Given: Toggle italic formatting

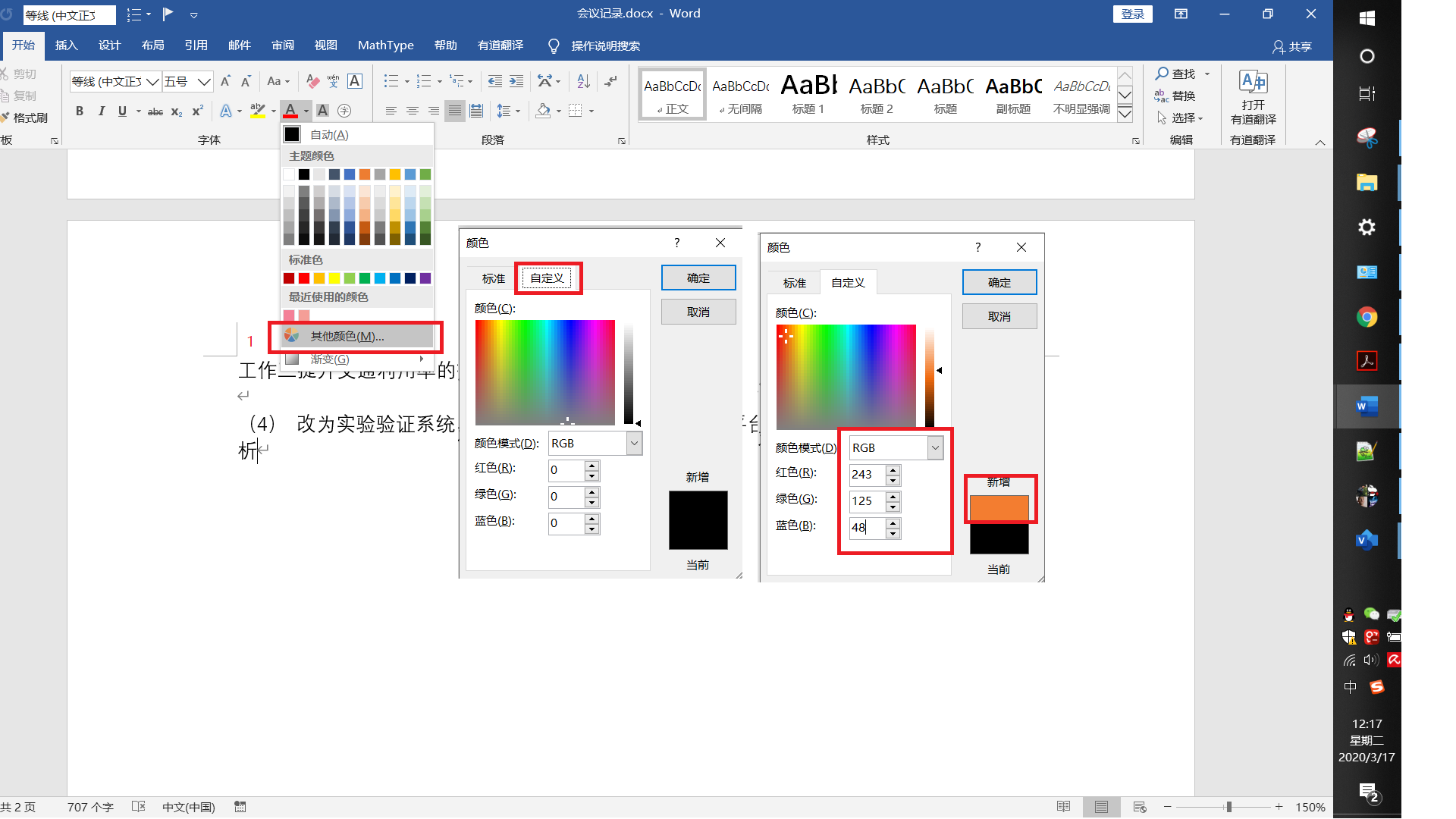Looking at the screenshot, I should click(102, 111).
